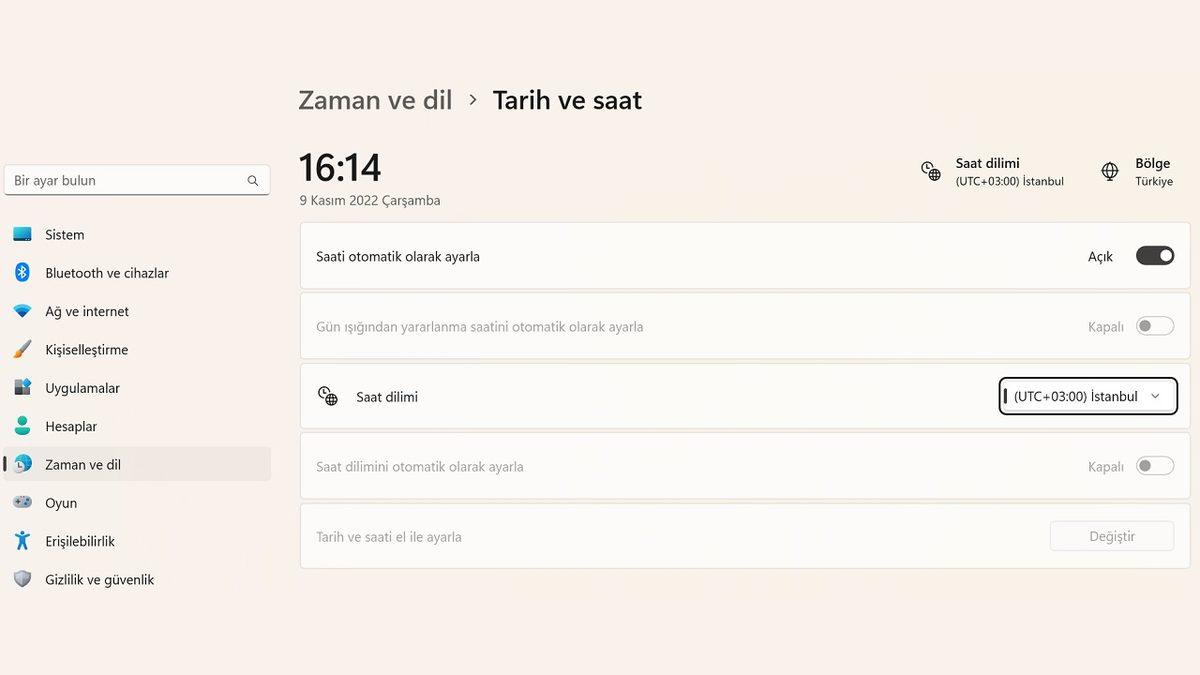Enable Gün ışığından yararlanma saati switch
This screenshot has height=675, width=1200.
tap(1154, 325)
